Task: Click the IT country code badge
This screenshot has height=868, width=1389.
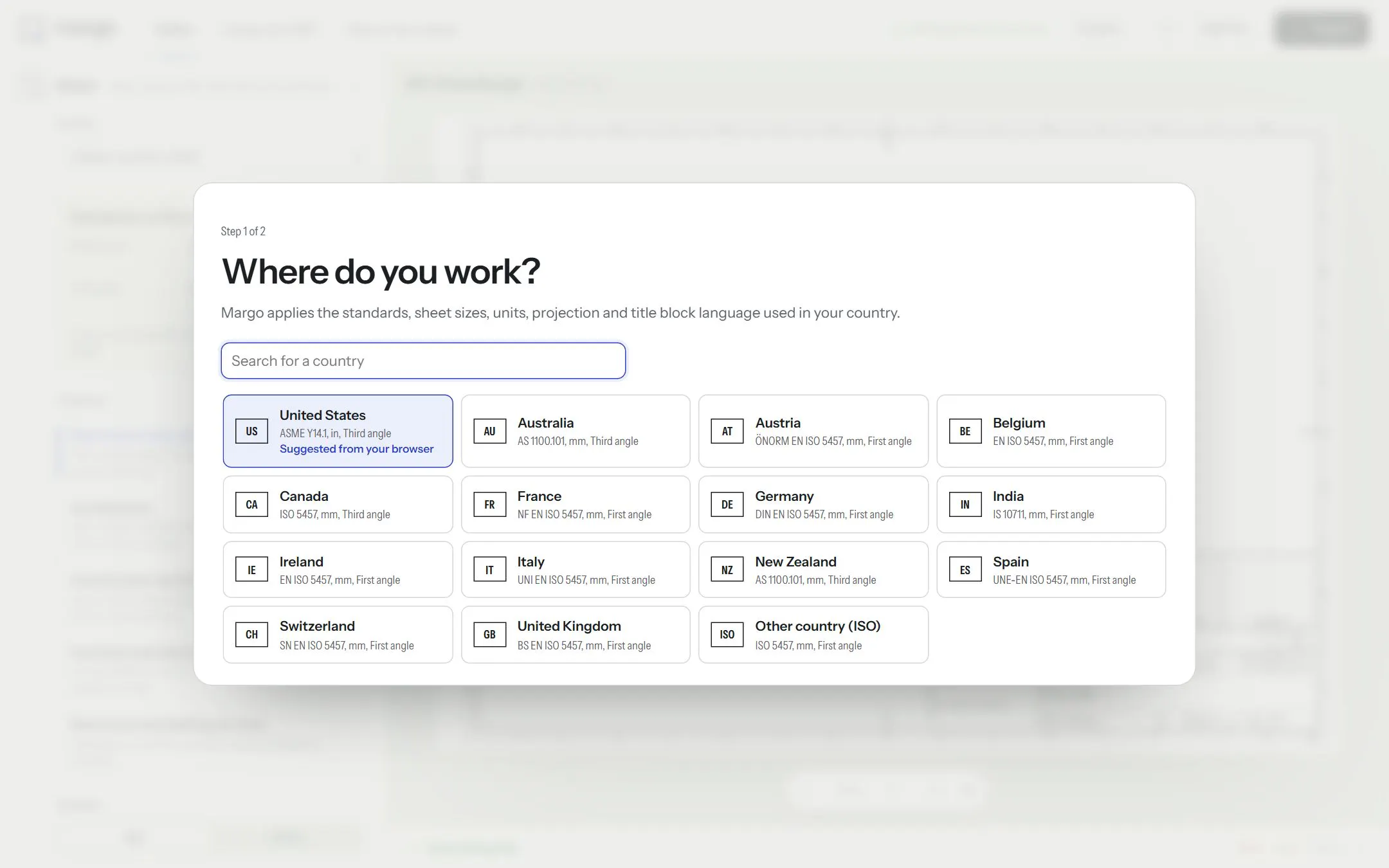Action: tap(489, 570)
